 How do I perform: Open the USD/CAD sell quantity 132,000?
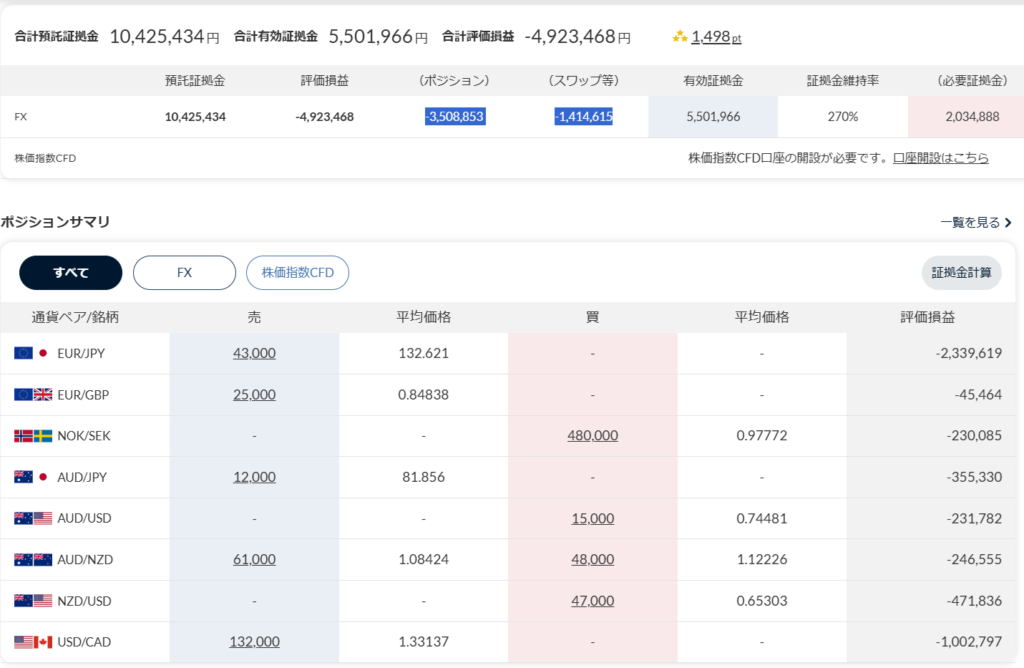pyautogui.click(x=254, y=641)
